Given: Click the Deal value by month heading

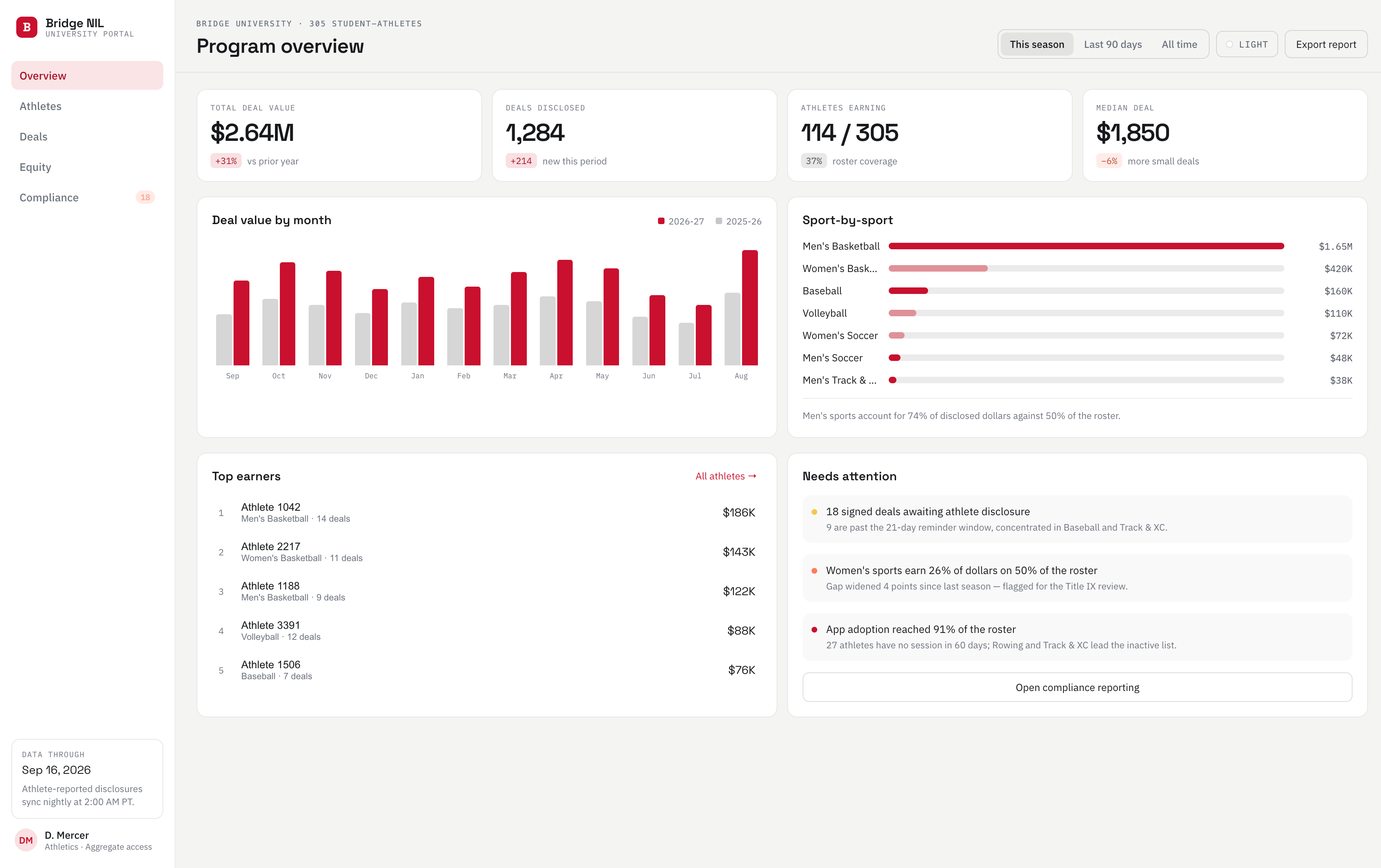Looking at the screenshot, I should 271,220.
